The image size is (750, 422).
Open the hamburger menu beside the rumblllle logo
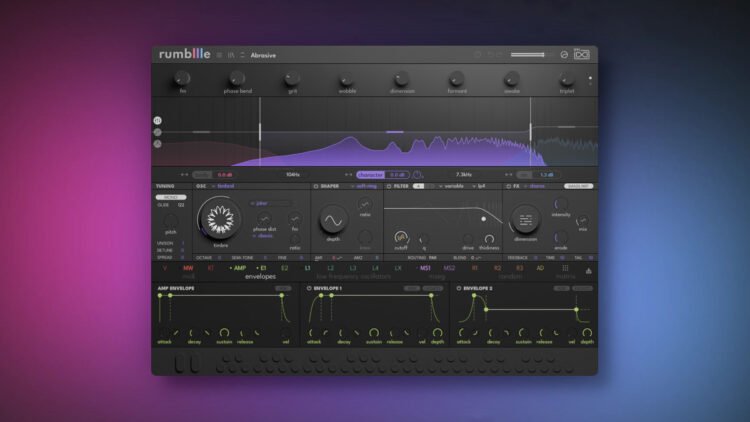(x=220, y=55)
